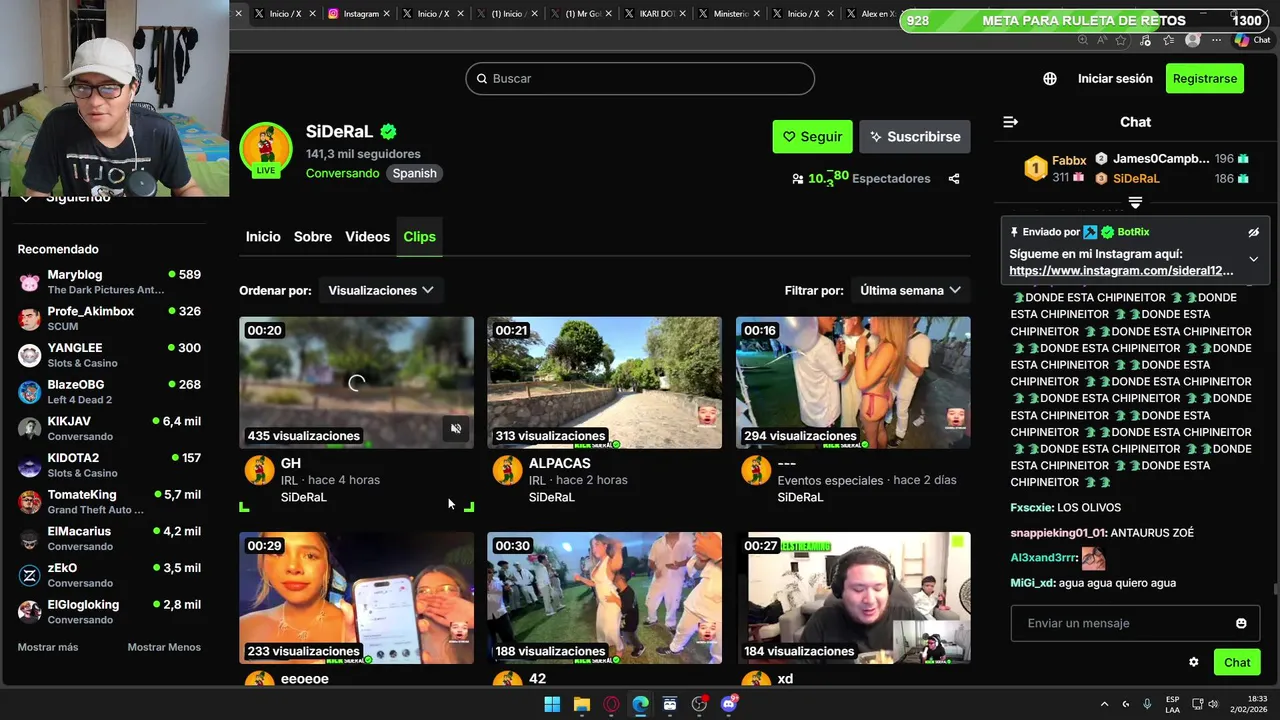This screenshot has height=720, width=1280.
Task: Play the eeoeoe clip thumbnail
Action: (356, 597)
